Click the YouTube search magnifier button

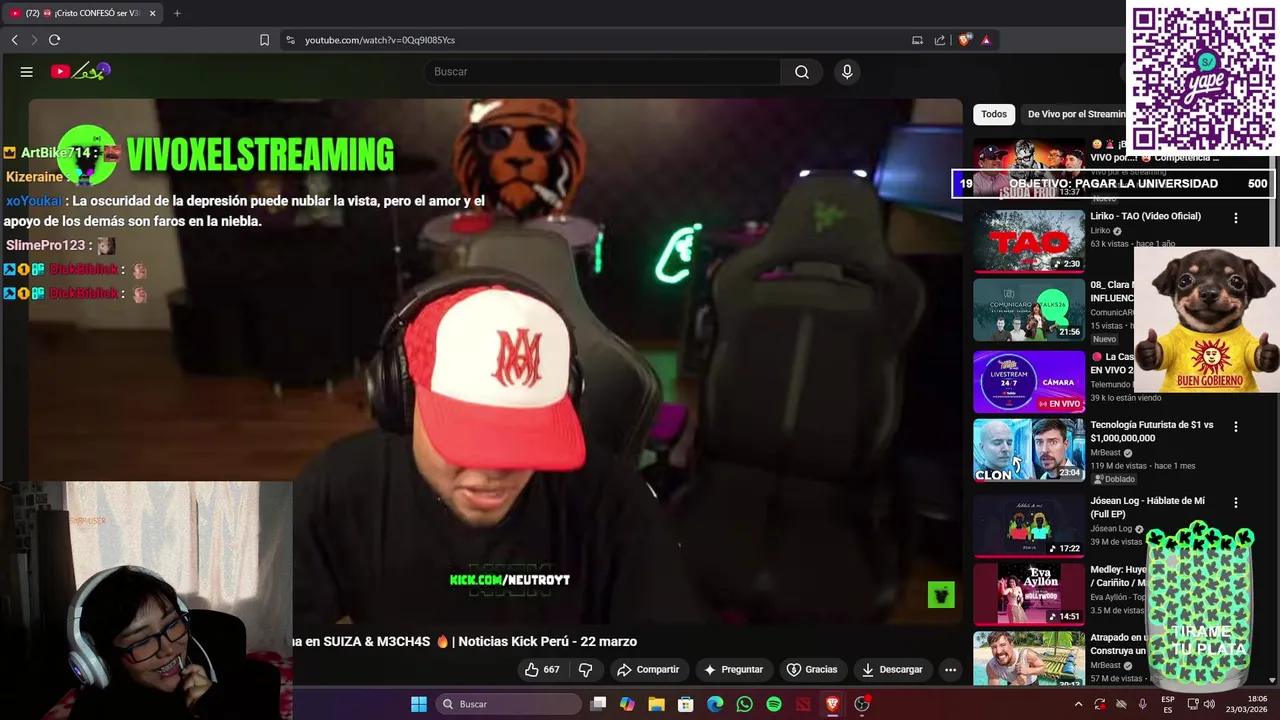[x=802, y=72]
